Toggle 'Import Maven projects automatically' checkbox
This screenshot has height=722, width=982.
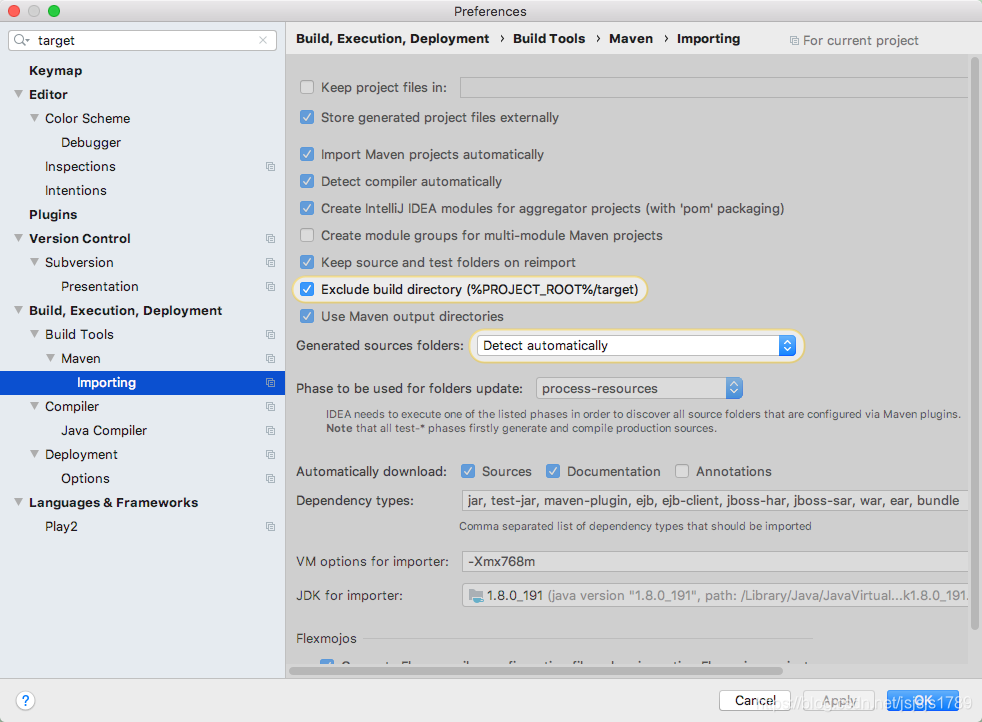pos(307,154)
